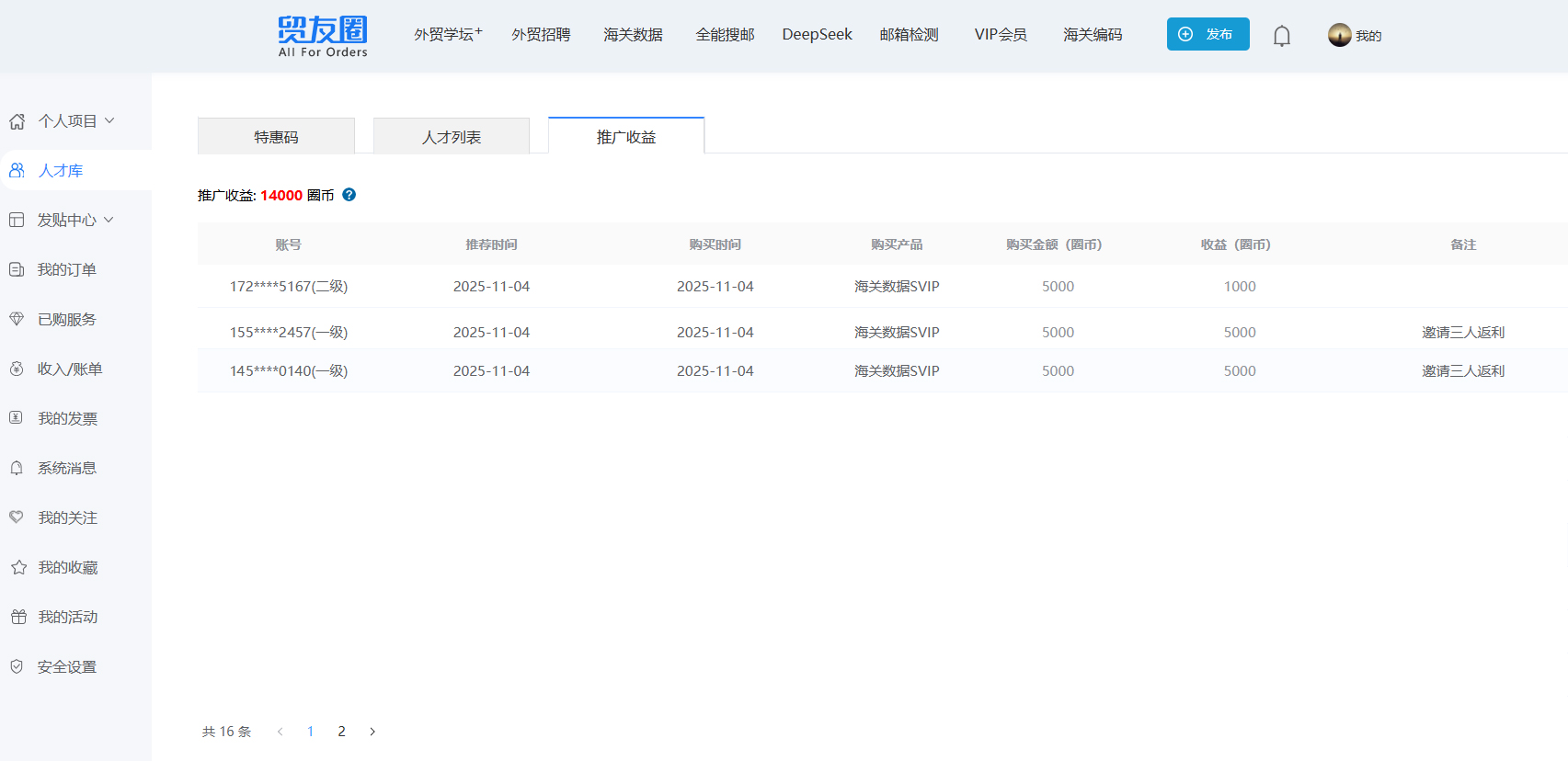Open 安全设置 in the sidebar

click(66, 667)
